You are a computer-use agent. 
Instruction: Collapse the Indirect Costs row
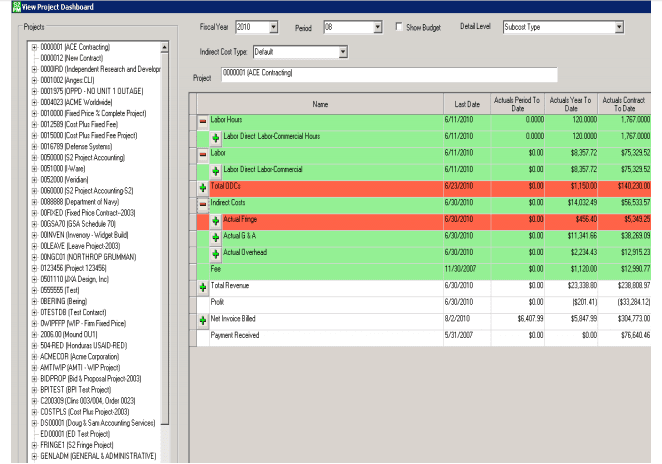point(203,203)
